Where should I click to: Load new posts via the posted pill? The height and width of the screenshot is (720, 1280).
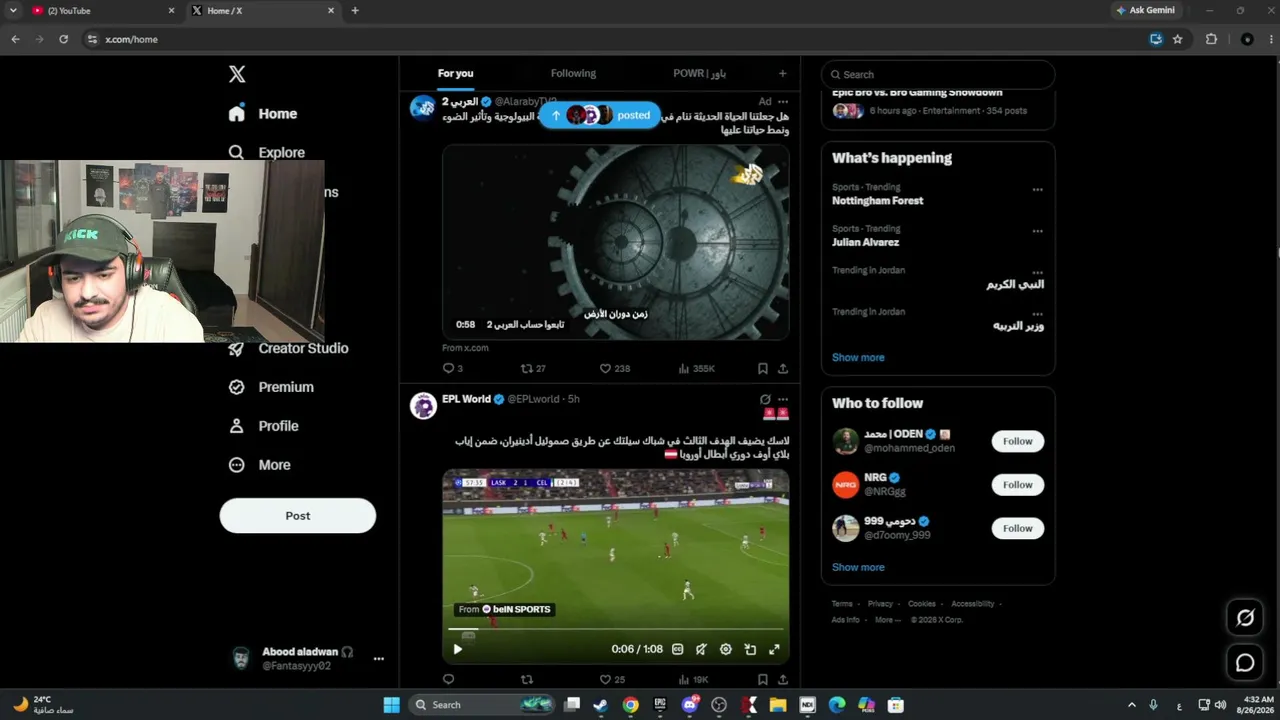[600, 115]
